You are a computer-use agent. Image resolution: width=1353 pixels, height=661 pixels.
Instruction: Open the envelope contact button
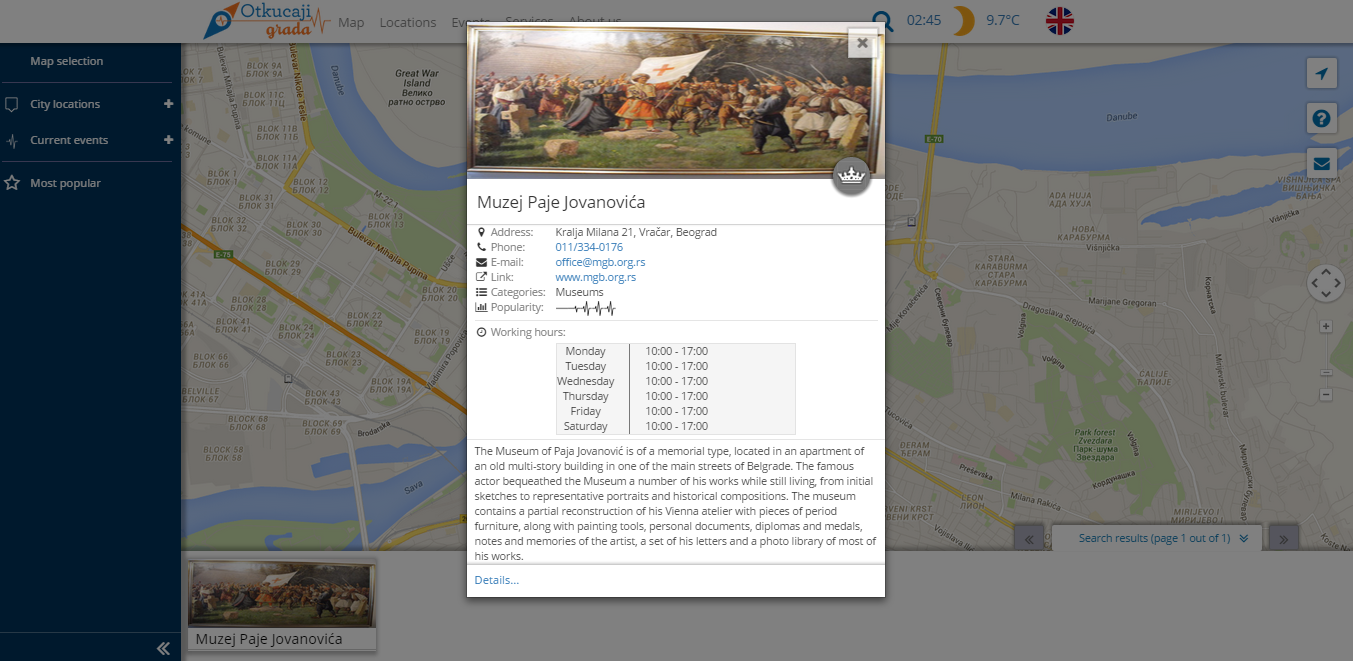(1322, 164)
